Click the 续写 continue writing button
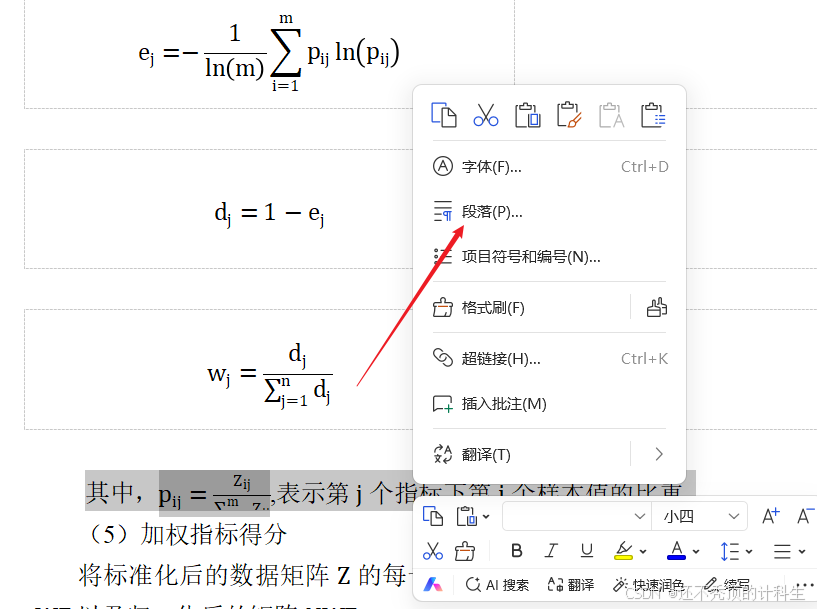 (727, 585)
